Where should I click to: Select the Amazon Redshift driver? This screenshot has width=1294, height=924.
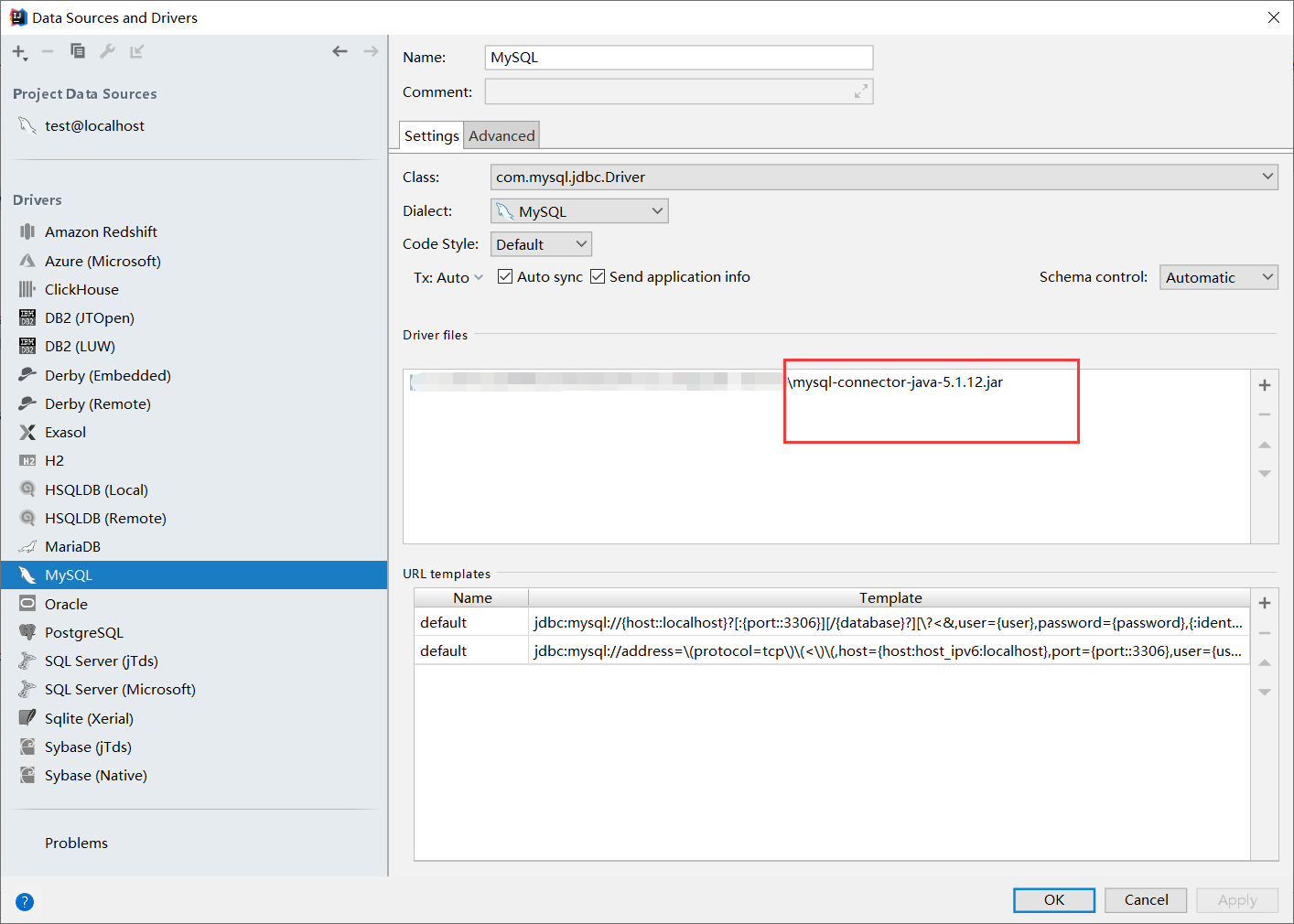194,231
